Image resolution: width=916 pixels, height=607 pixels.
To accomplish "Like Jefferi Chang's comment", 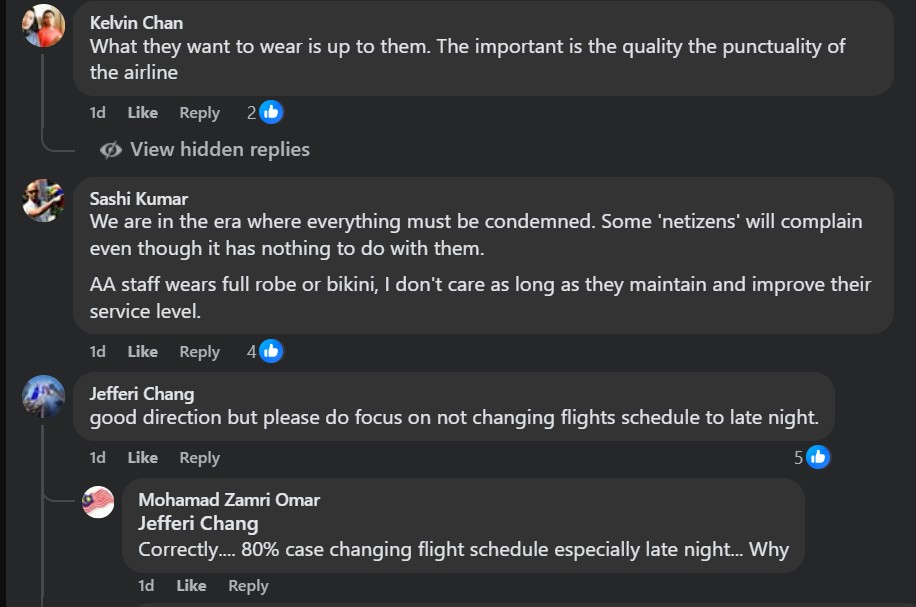I will (143, 458).
